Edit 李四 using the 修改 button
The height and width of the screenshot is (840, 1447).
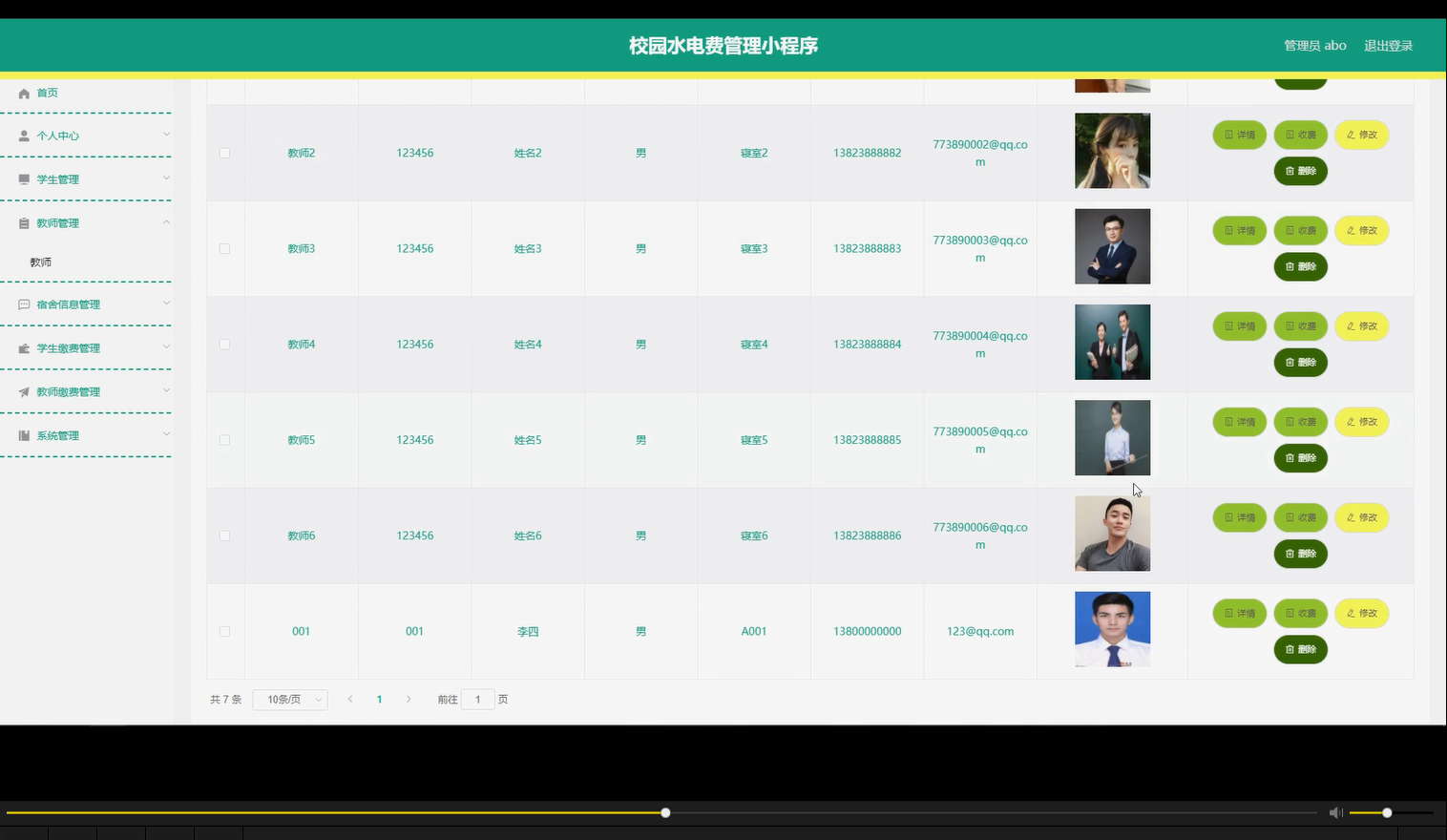(1361, 613)
